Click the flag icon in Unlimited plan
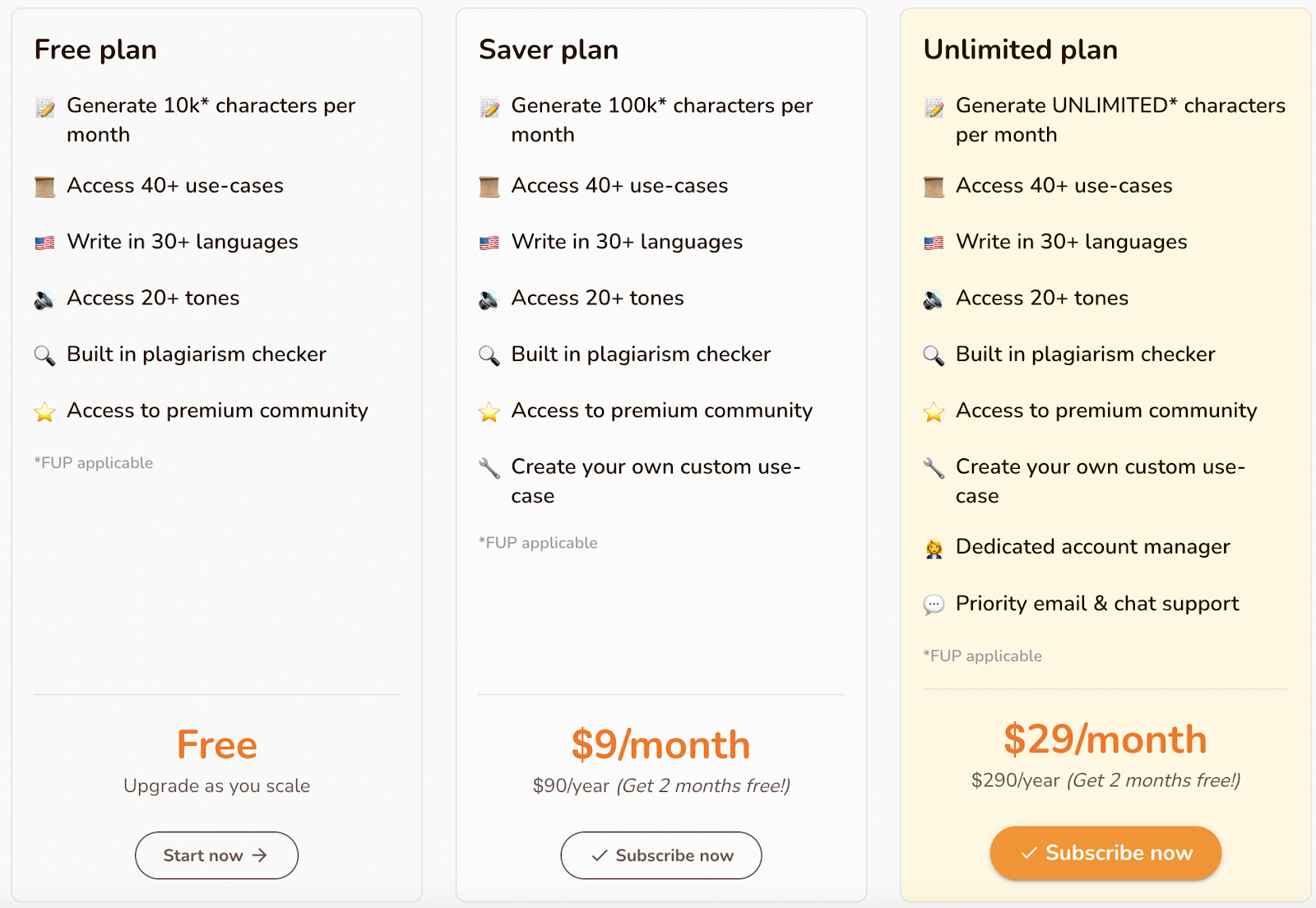This screenshot has height=908, width=1316. (x=934, y=243)
